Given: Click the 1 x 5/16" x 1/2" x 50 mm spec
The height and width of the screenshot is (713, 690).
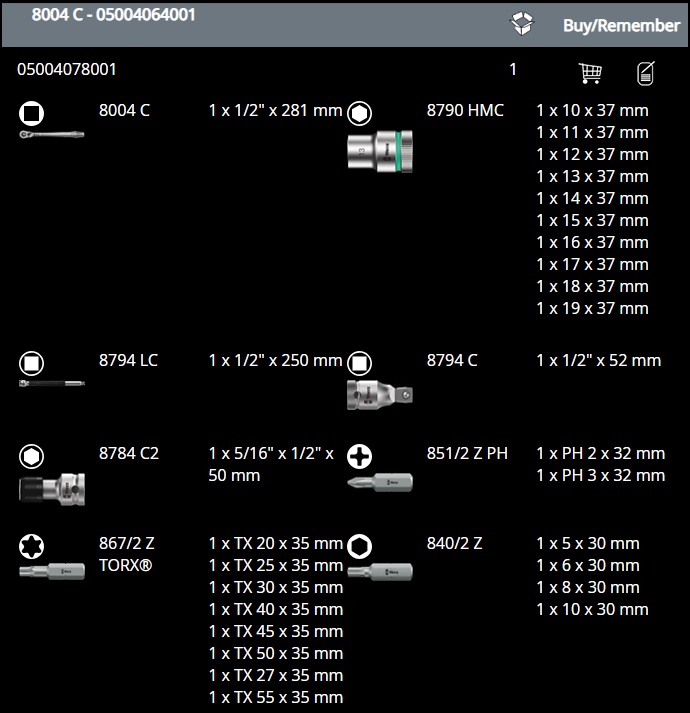Looking at the screenshot, I should [x=271, y=464].
